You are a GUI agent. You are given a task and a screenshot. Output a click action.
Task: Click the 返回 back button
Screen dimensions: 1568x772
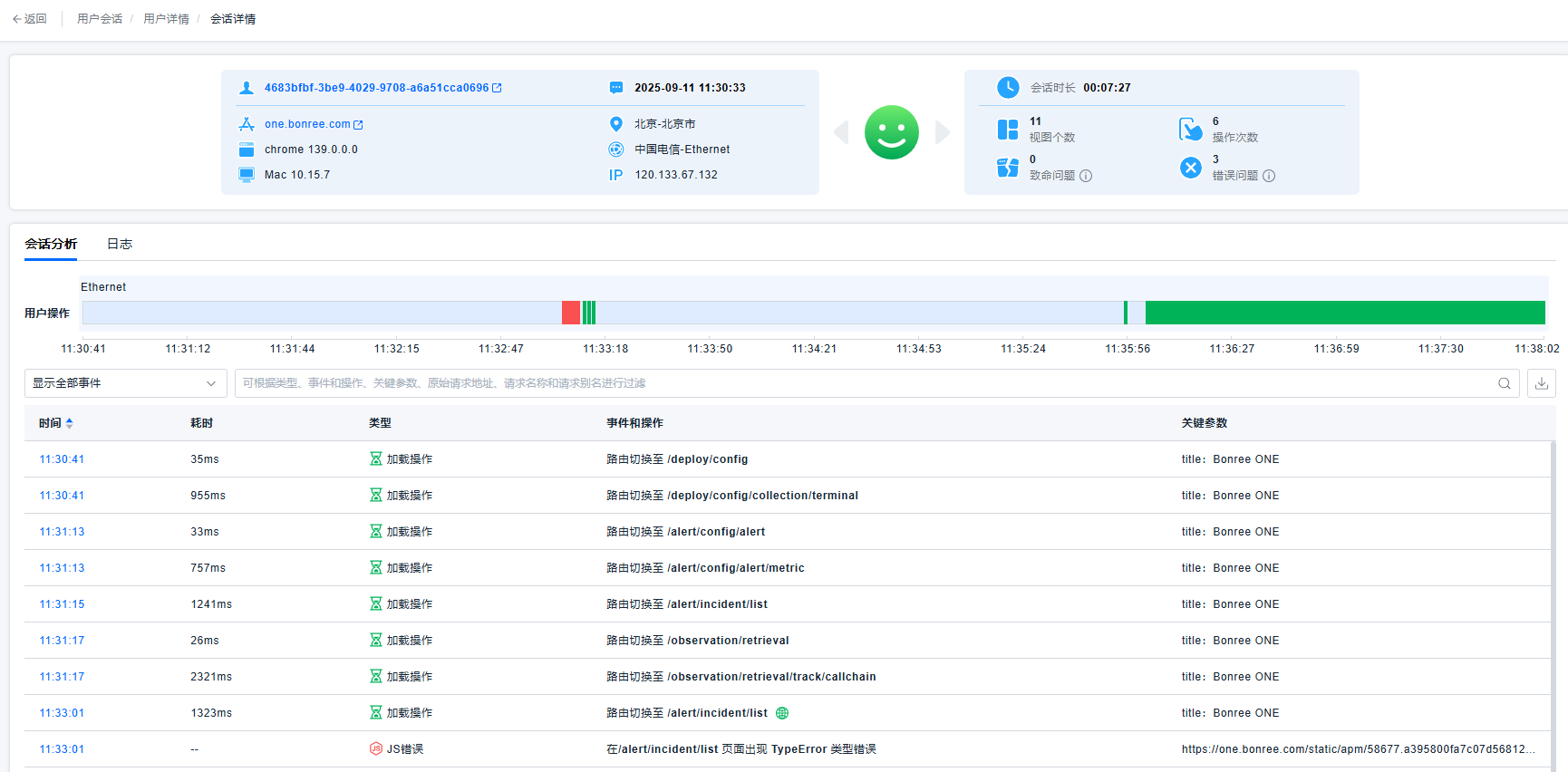(x=30, y=19)
